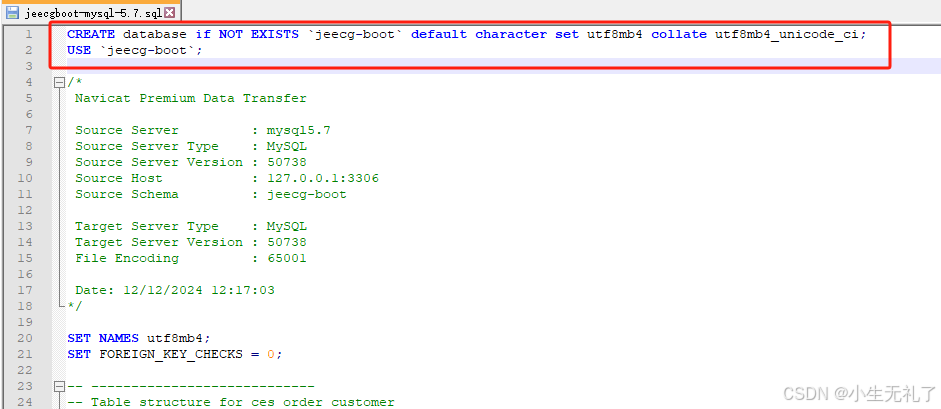Image resolution: width=941 pixels, height=409 pixels.
Task: Click 'jeecg-boot' Source Schema value
Action: 307,194
